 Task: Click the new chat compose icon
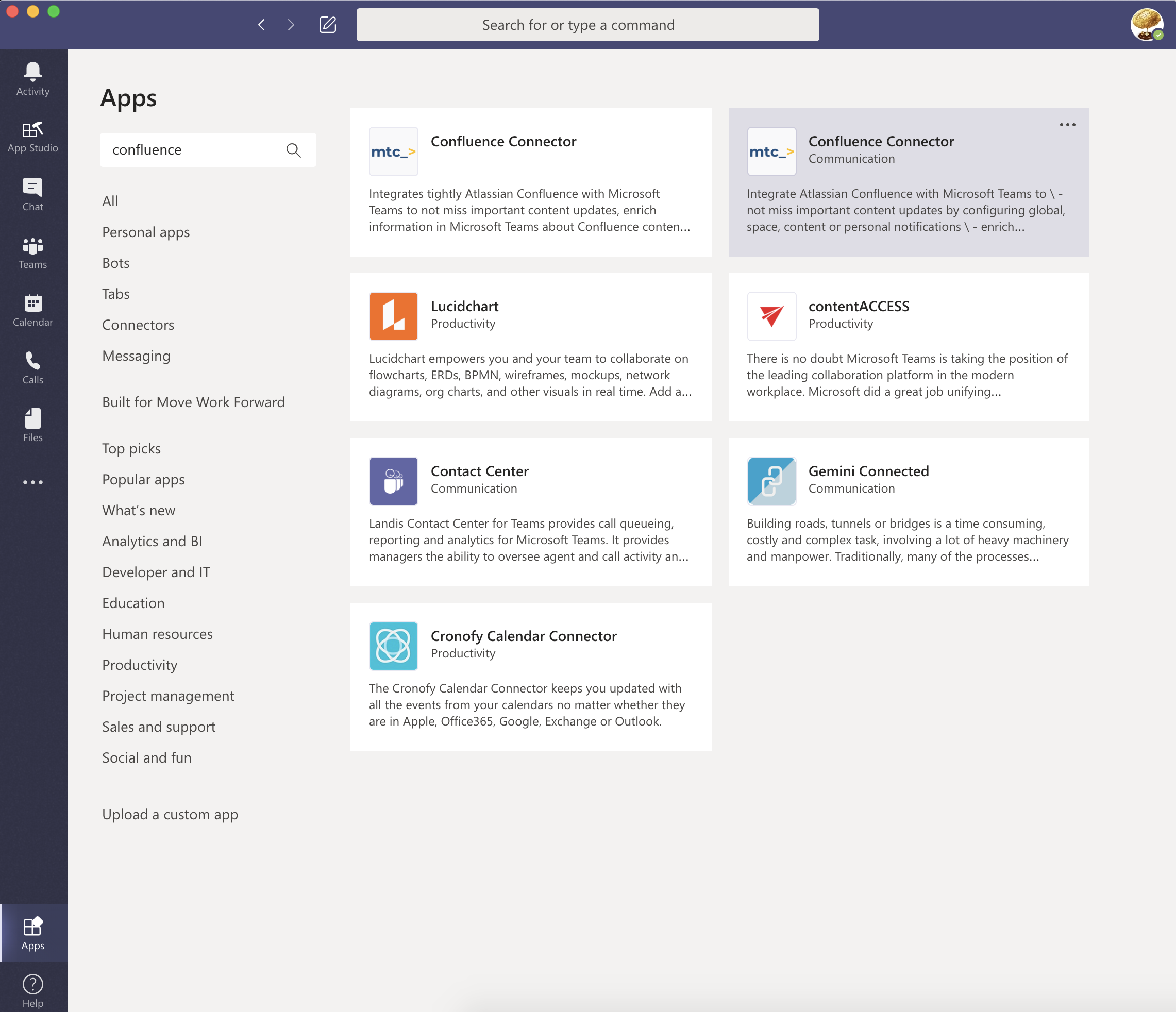pyautogui.click(x=327, y=25)
